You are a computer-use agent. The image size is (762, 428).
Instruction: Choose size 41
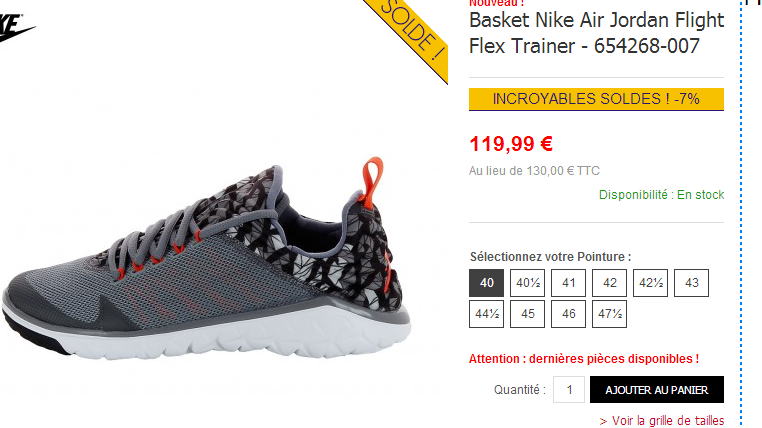pyautogui.click(x=568, y=283)
